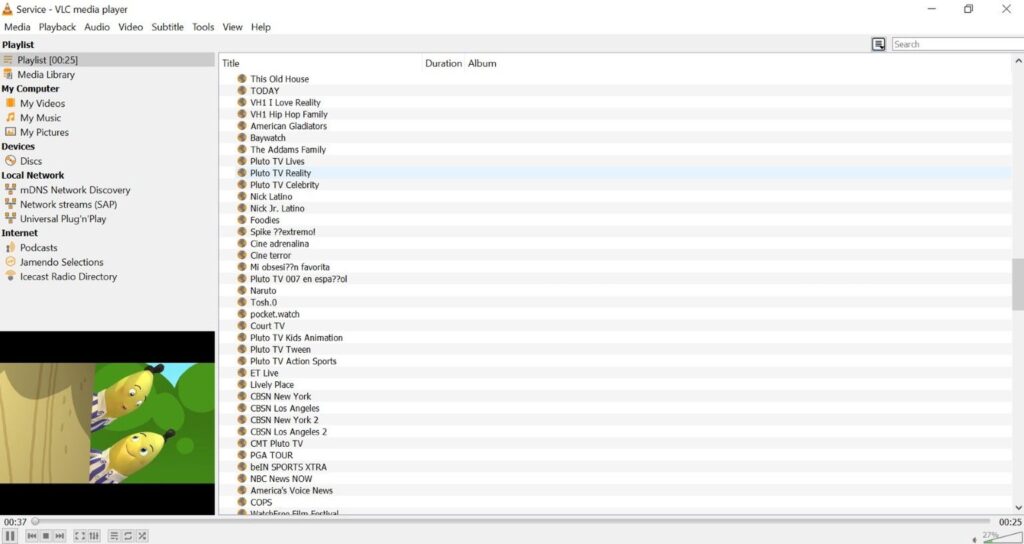Open the extended settings equalizer icon
Screen dimensions: 1024x544
coord(94,536)
